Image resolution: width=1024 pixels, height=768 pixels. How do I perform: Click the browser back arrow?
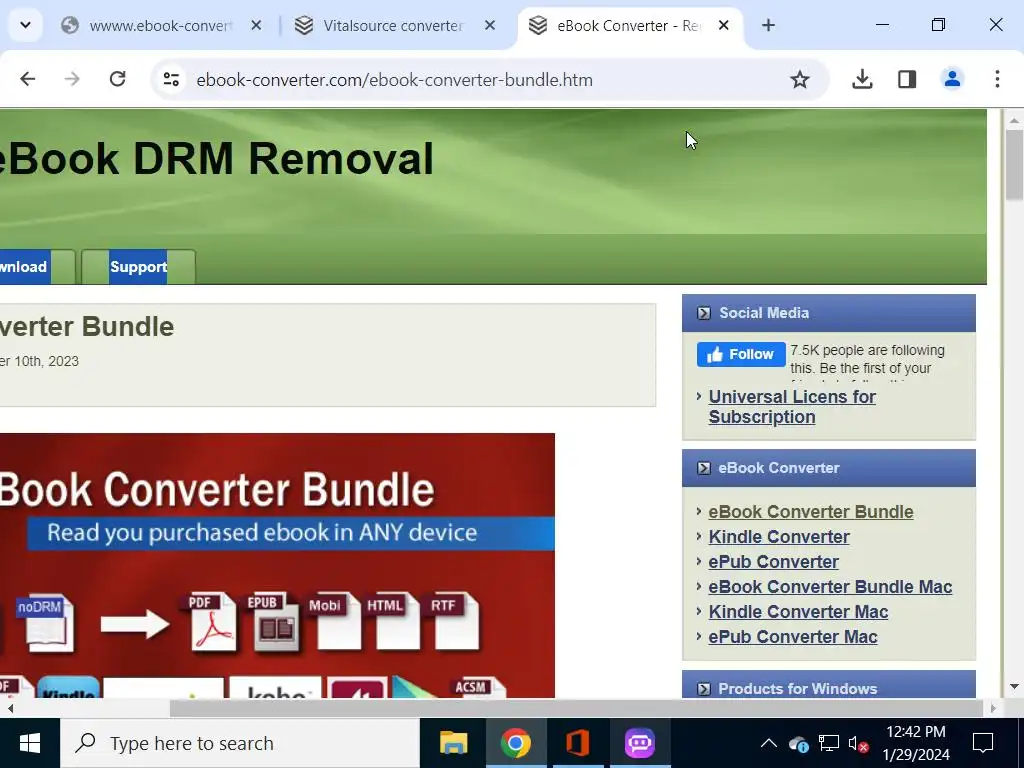[27, 79]
